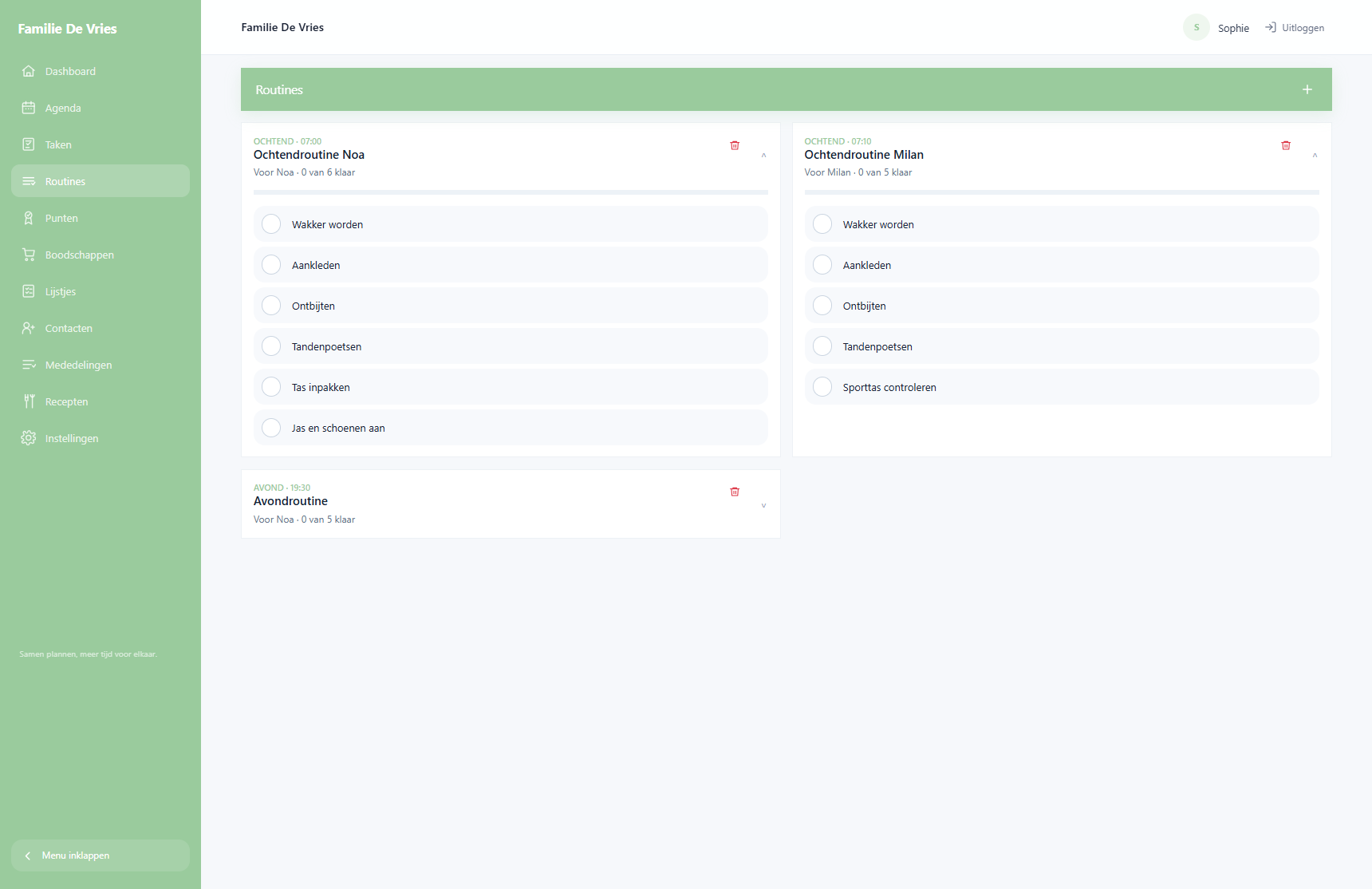This screenshot has width=1372, height=889.
Task: Open the Taken page
Action: [x=101, y=144]
